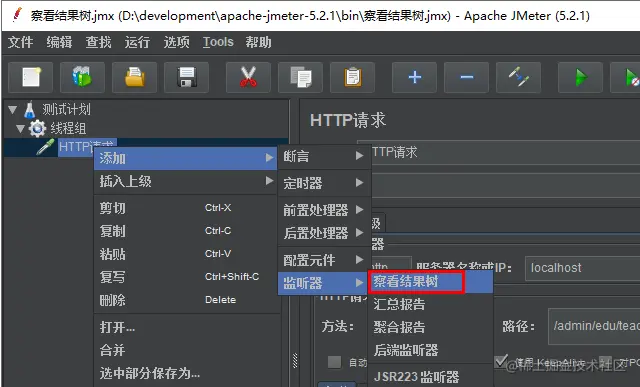Click the localhost server name field
640x387 pixels.
click(x=582, y=268)
